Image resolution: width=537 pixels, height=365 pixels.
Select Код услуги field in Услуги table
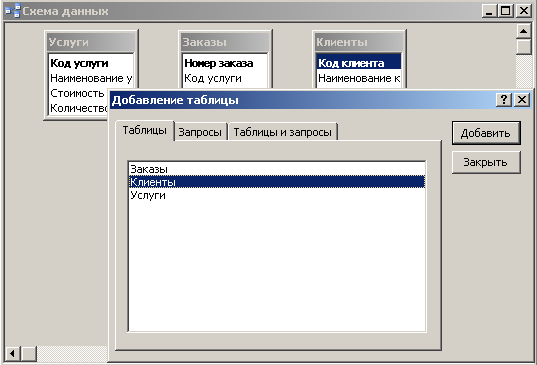(91, 63)
